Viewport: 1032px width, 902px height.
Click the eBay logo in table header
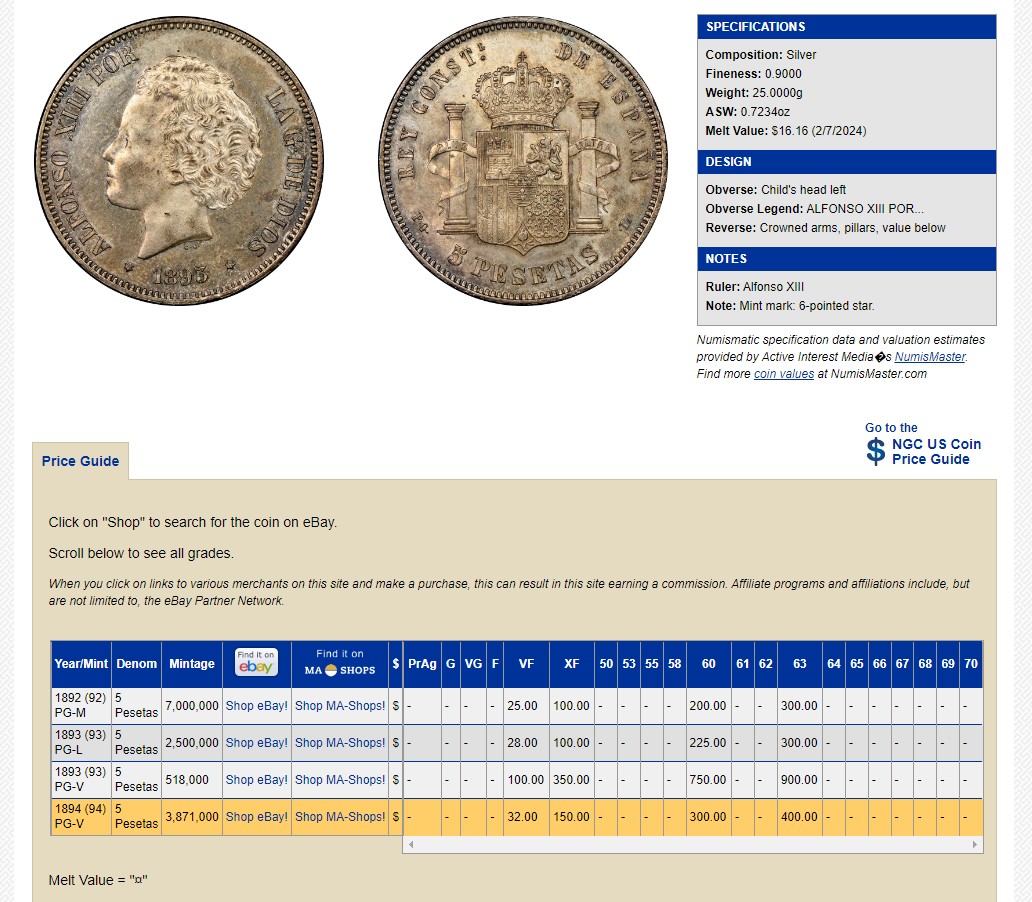[x=256, y=663]
